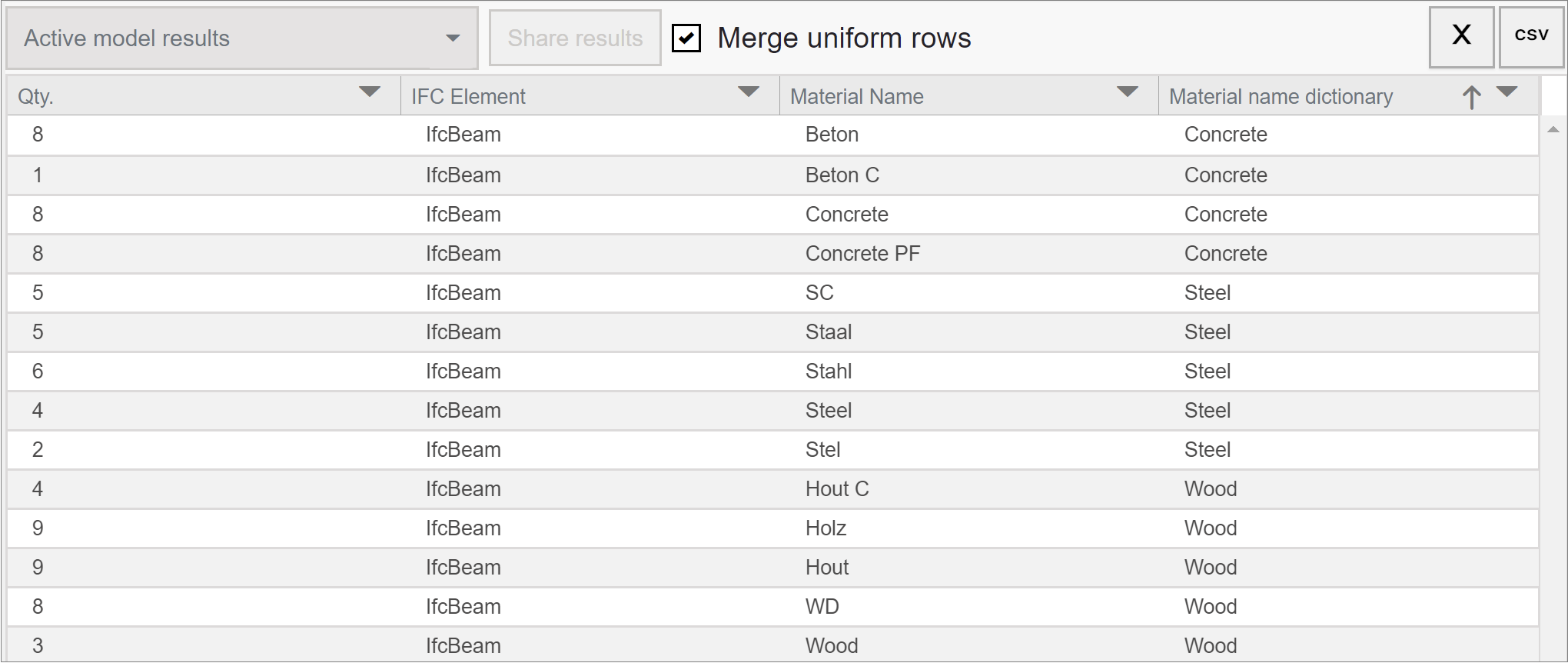The height and width of the screenshot is (663, 1568).
Task: Click the scrollbar up arrow
Action: coord(1553,130)
